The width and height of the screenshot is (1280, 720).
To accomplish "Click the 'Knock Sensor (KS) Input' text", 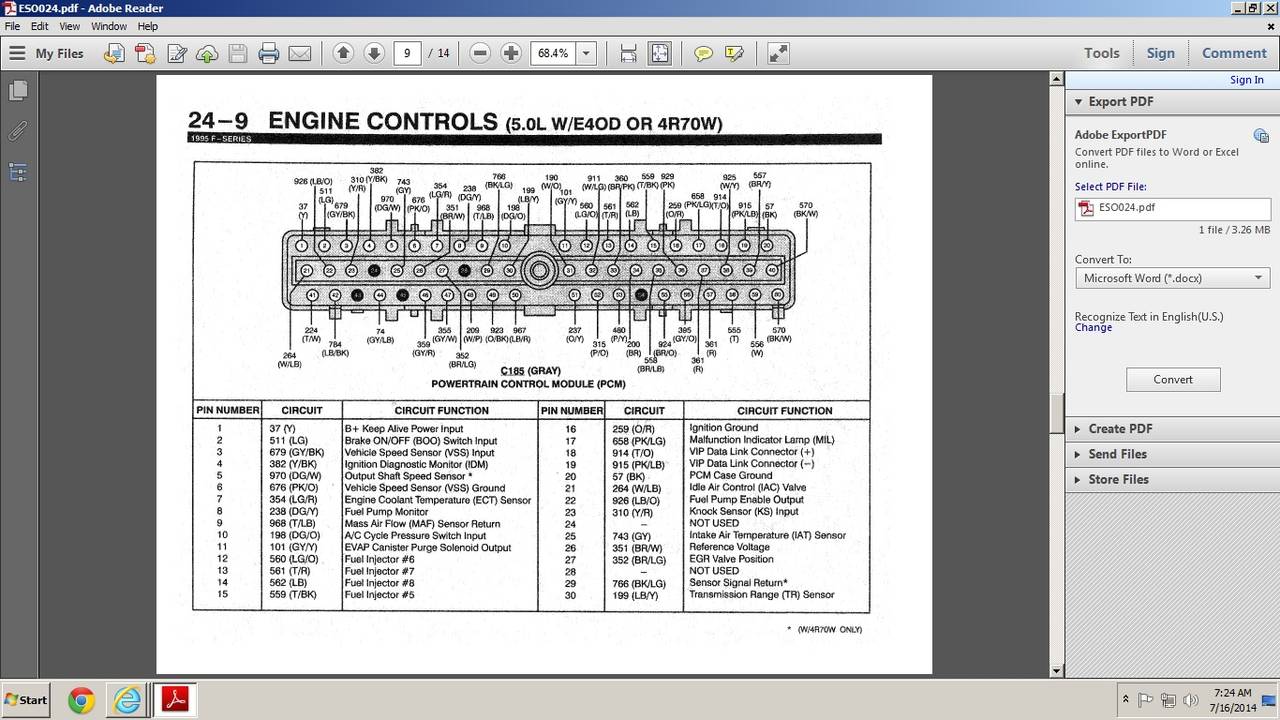I will pyautogui.click(x=743, y=512).
